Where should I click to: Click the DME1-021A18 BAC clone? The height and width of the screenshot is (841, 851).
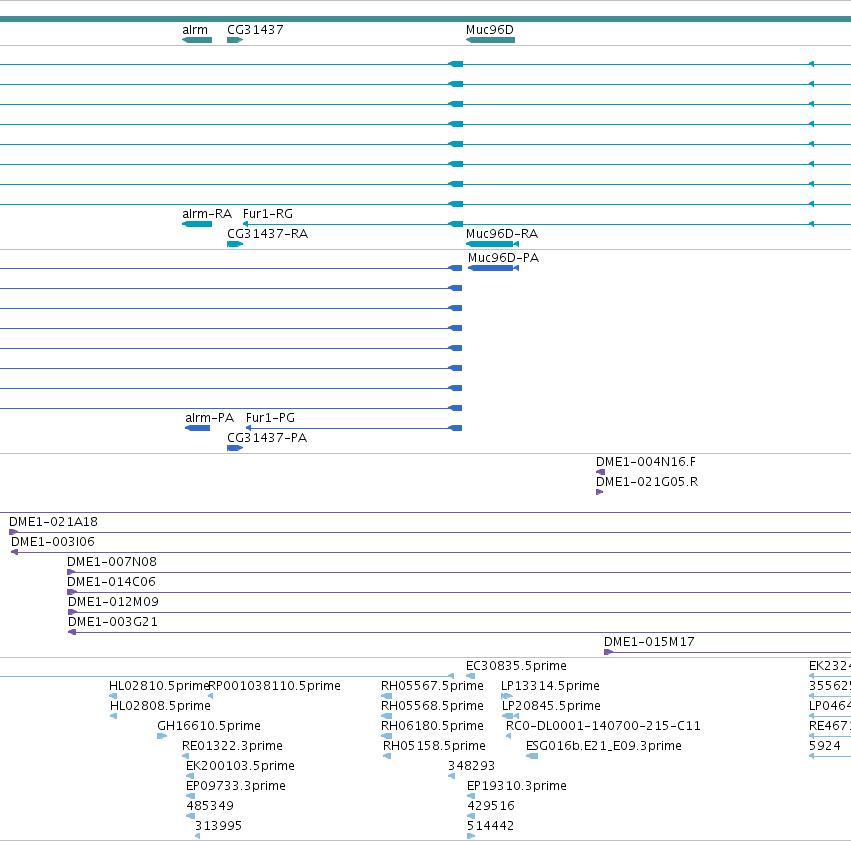point(430,532)
